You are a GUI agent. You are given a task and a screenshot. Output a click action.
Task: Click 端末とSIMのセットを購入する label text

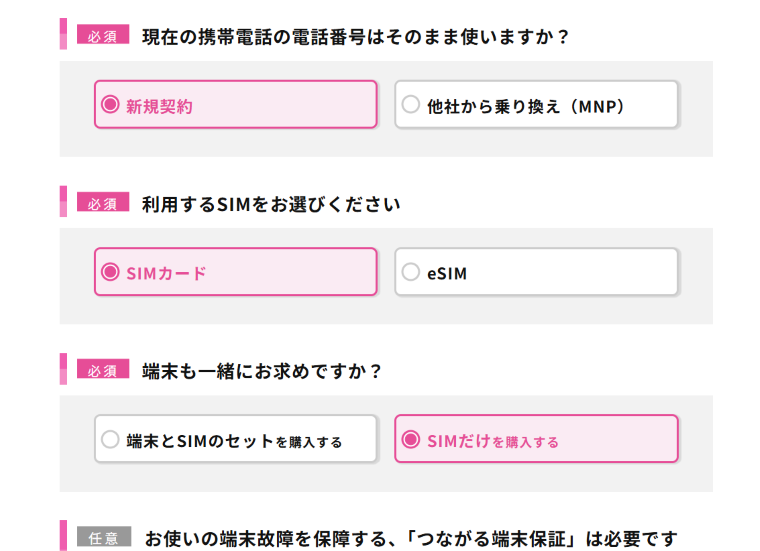coord(234,441)
